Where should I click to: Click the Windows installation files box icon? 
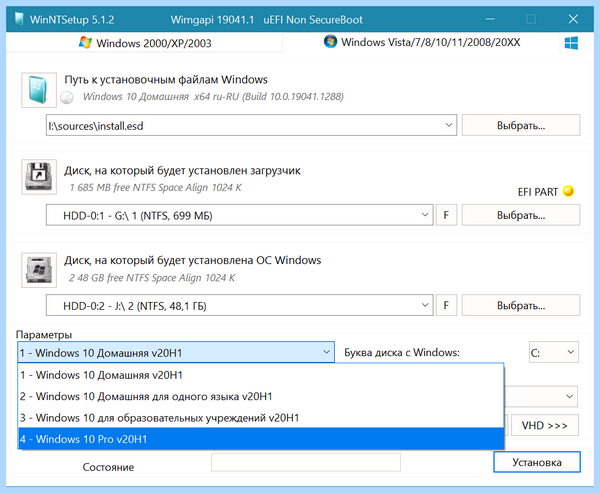tap(39, 90)
